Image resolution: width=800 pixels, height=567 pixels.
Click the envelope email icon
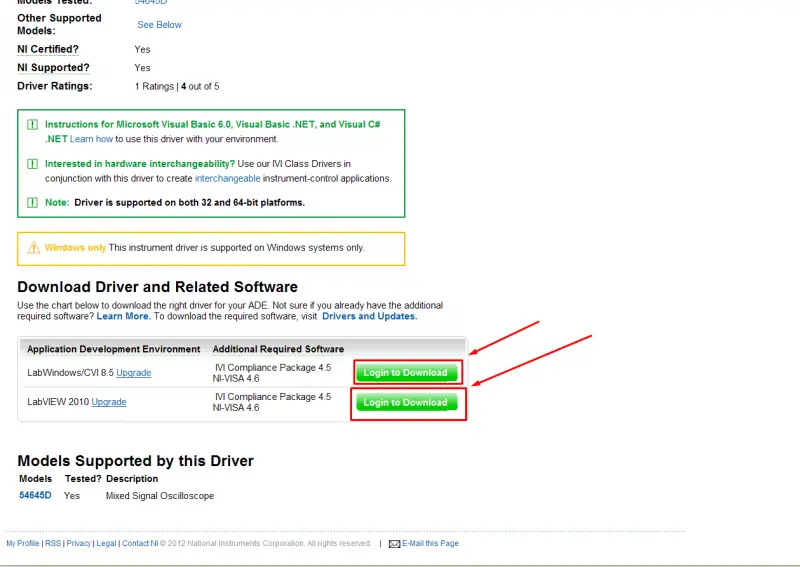394,544
